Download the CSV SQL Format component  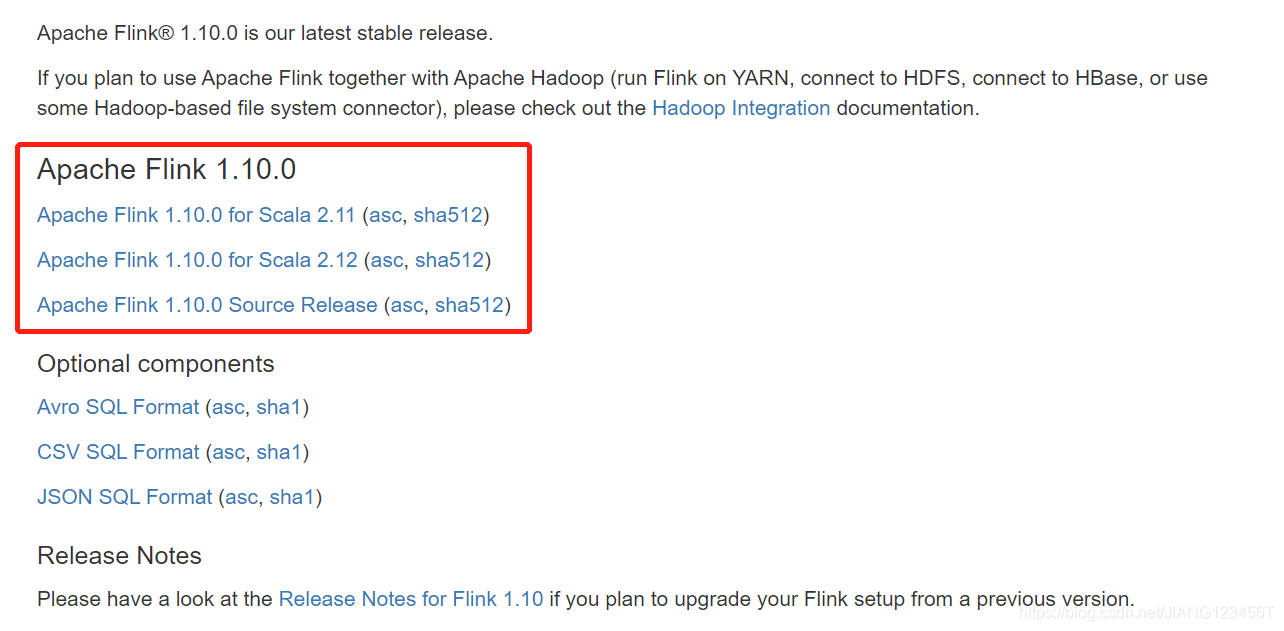coord(117,452)
